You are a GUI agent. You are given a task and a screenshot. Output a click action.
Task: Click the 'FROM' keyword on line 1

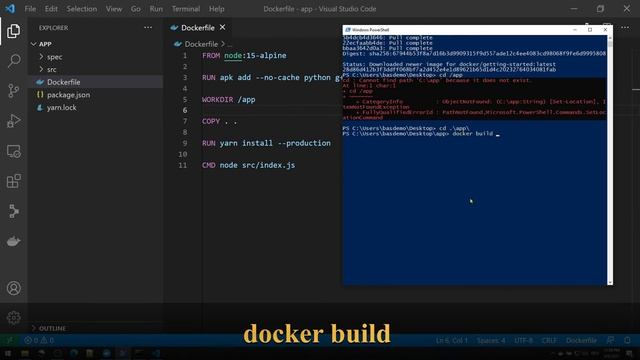pos(211,56)
